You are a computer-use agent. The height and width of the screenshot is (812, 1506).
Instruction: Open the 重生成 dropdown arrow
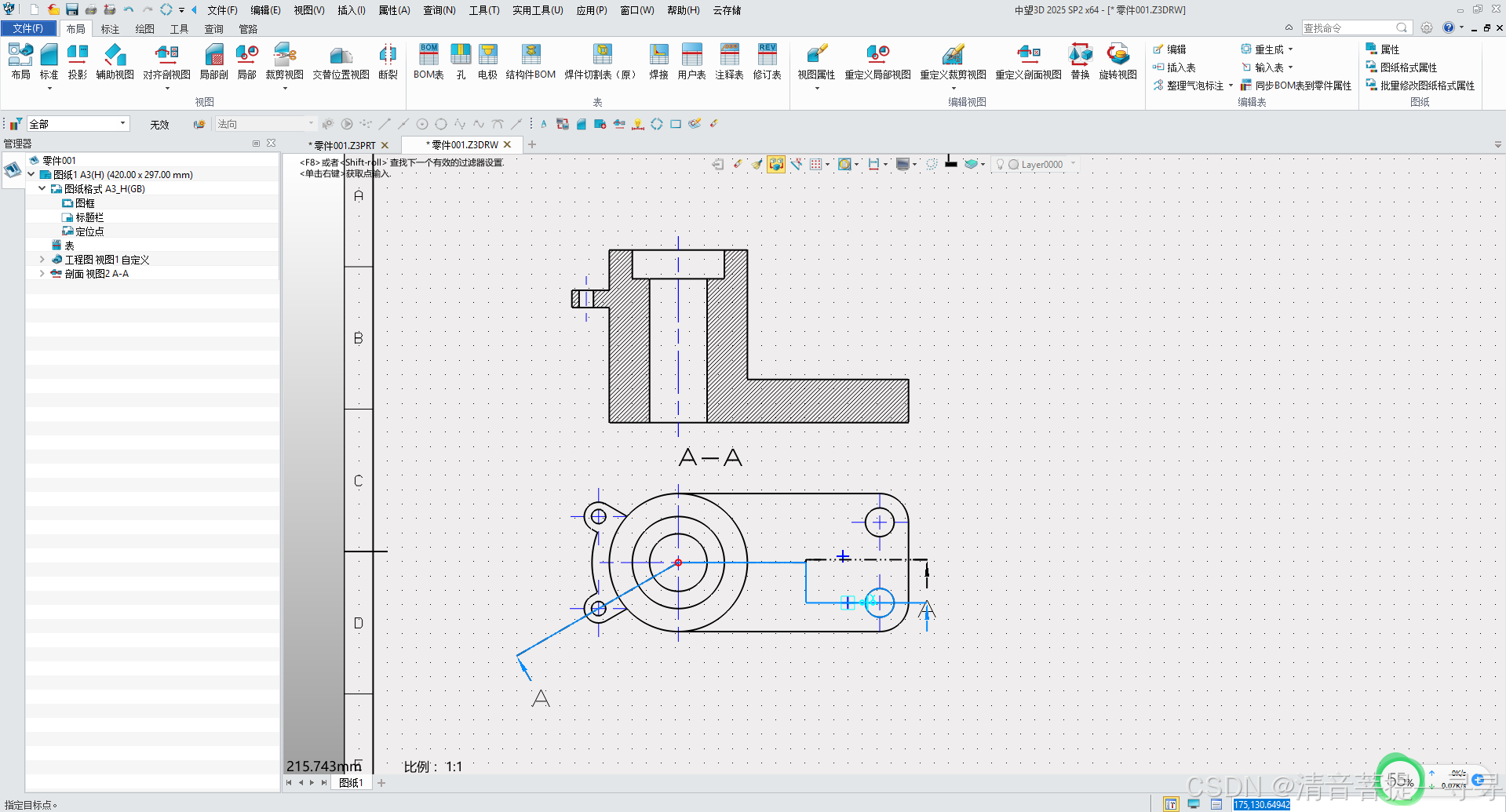click(1290, 49)
